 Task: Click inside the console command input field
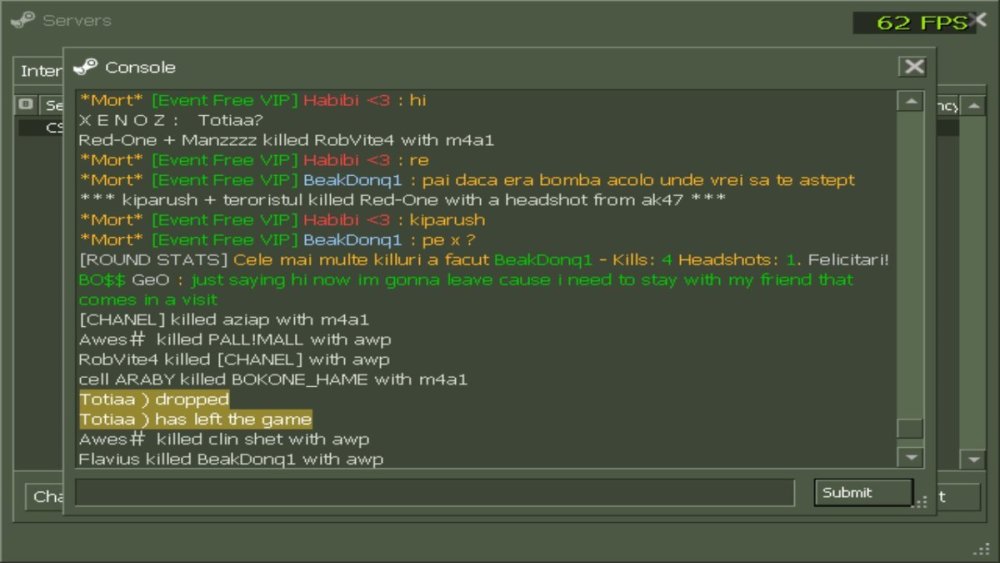(435, 492)
